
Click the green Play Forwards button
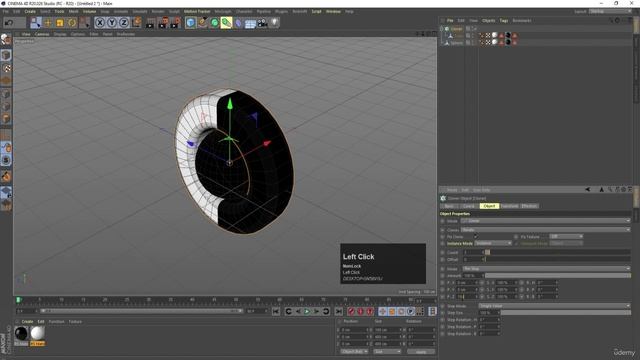tap(307, 311)
